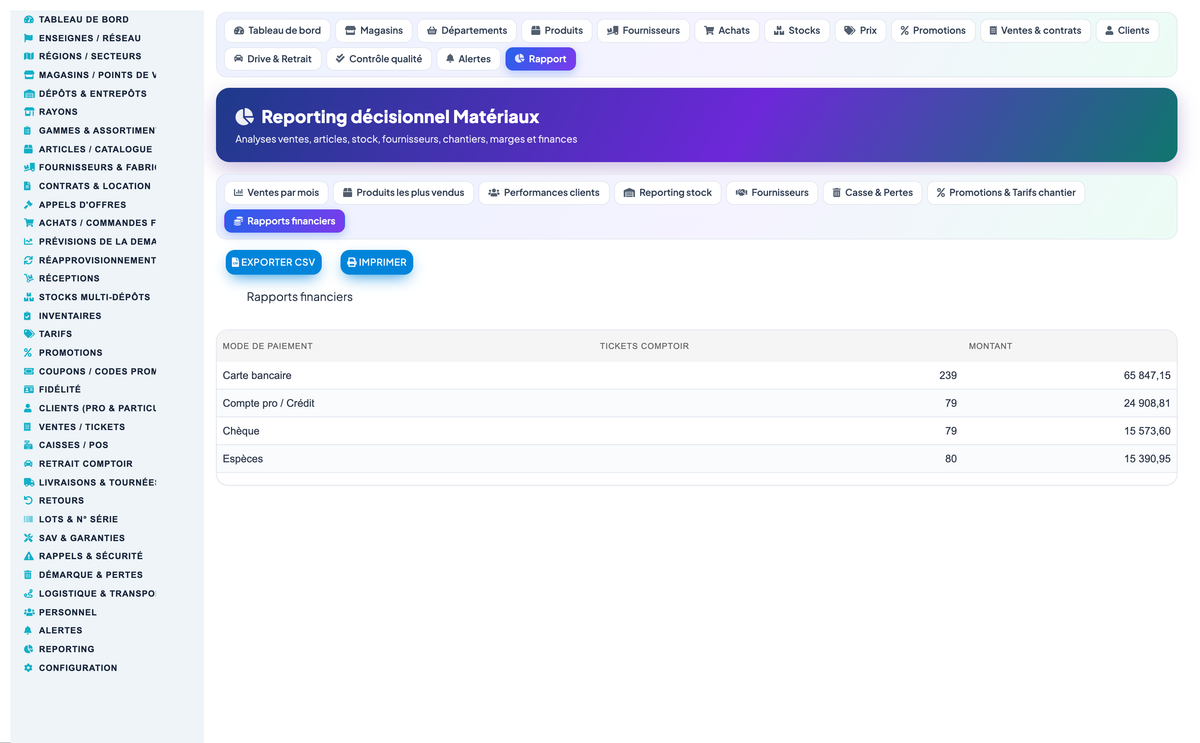Click the Espèces payment row label
The width and height of the screenshot is (1200, 743).
pos(243,459)
